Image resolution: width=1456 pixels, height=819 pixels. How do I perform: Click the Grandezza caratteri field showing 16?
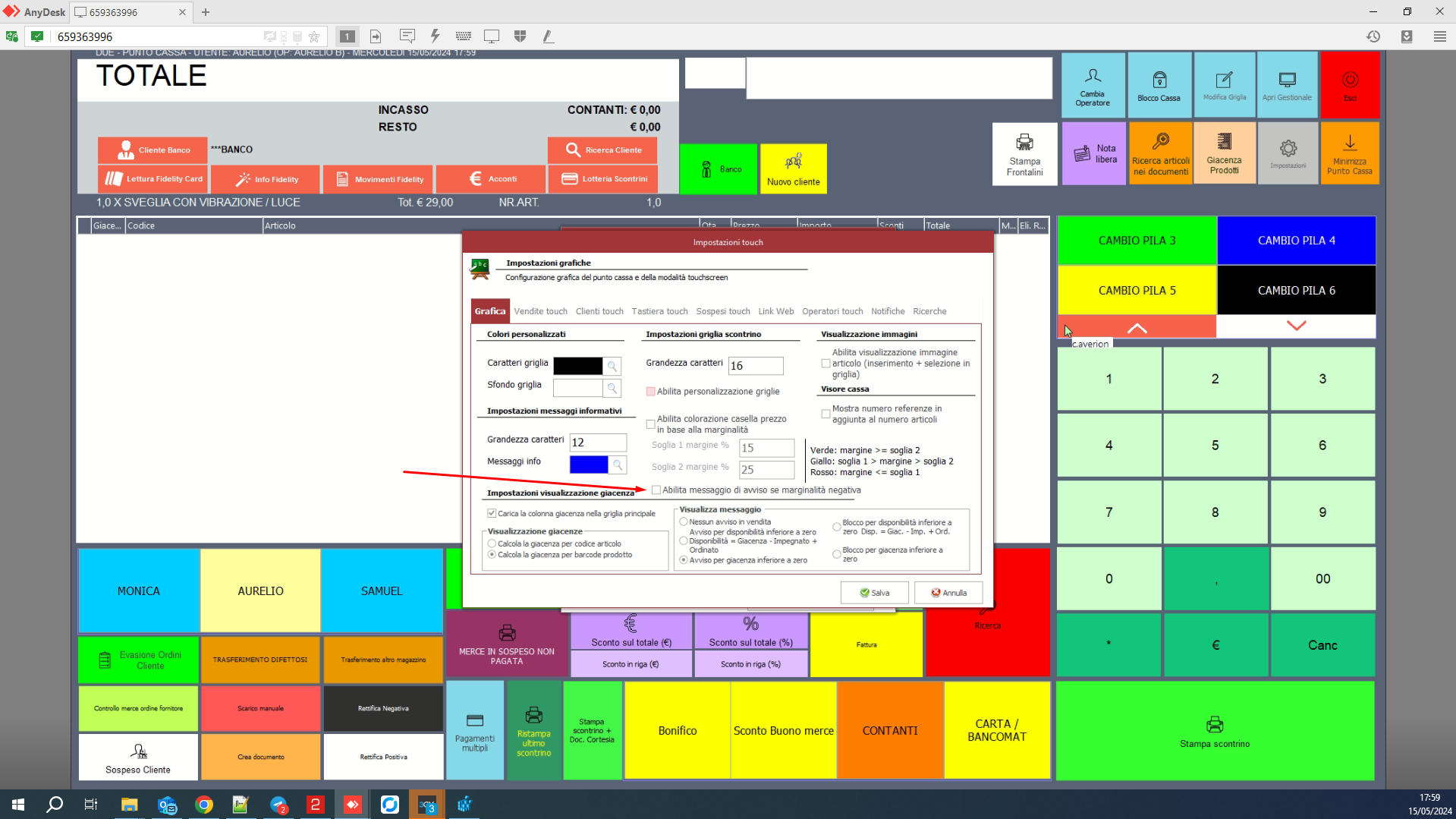pos(755,366)
